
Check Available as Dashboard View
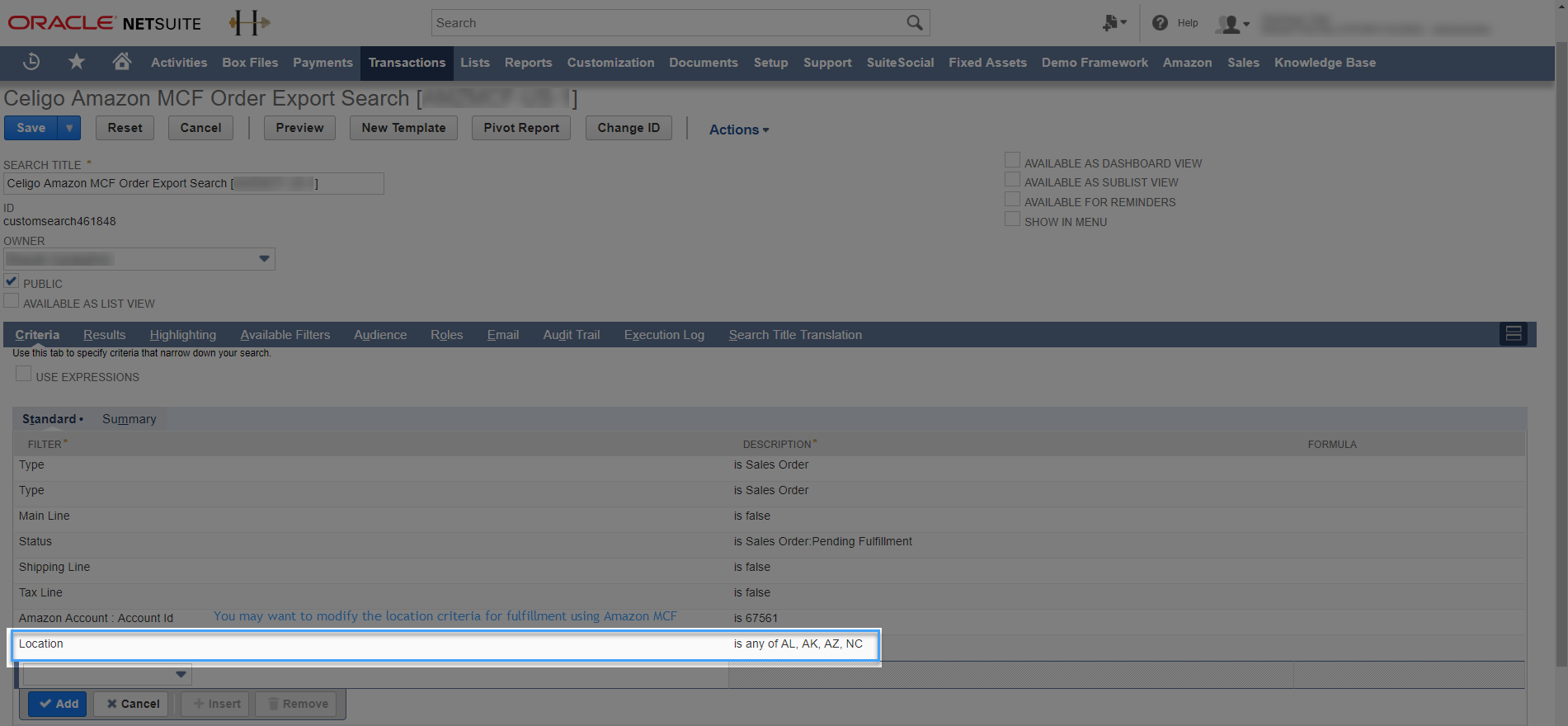point(1012,160)
